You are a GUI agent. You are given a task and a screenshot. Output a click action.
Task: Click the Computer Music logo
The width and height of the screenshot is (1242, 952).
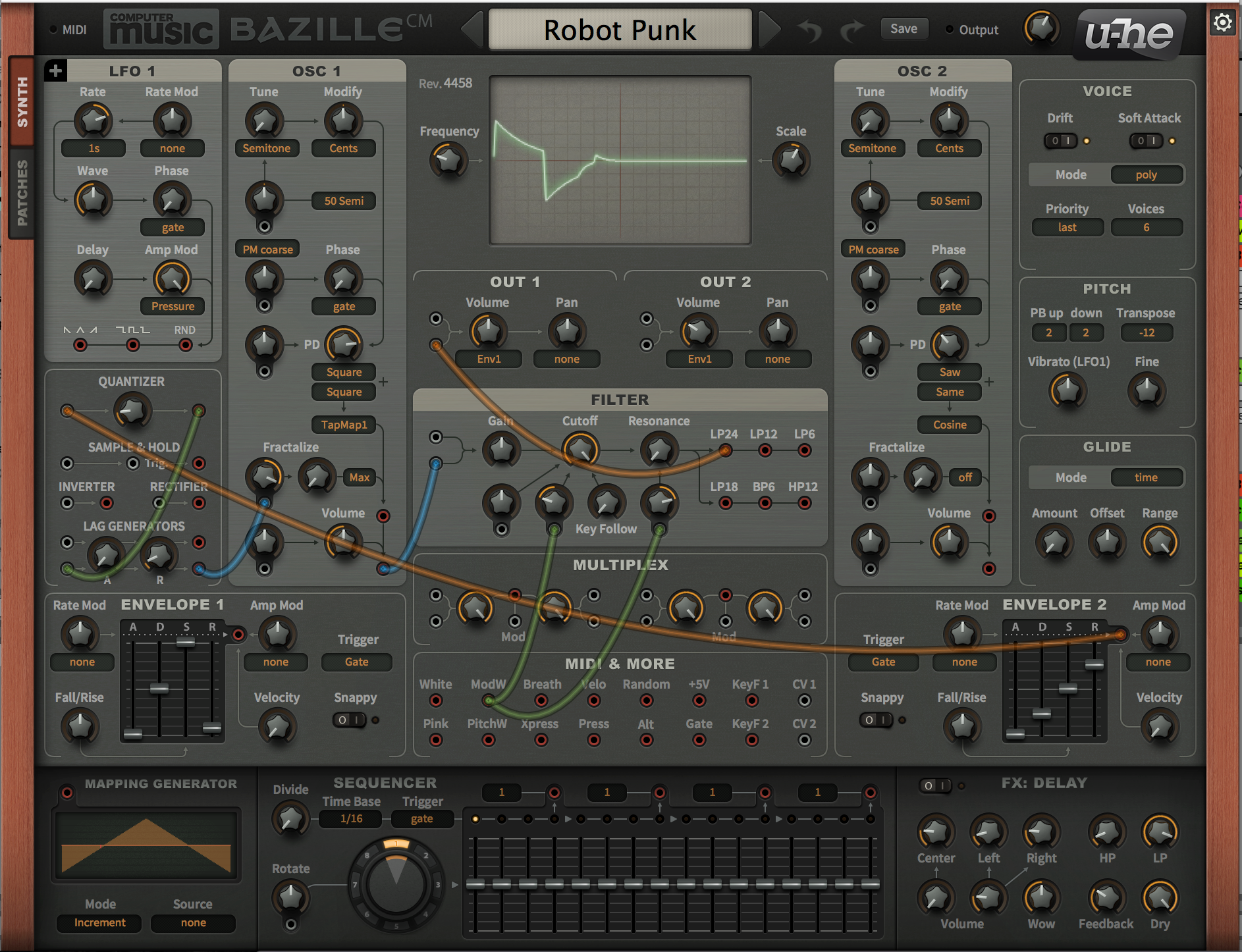click(x=161, y=30)
